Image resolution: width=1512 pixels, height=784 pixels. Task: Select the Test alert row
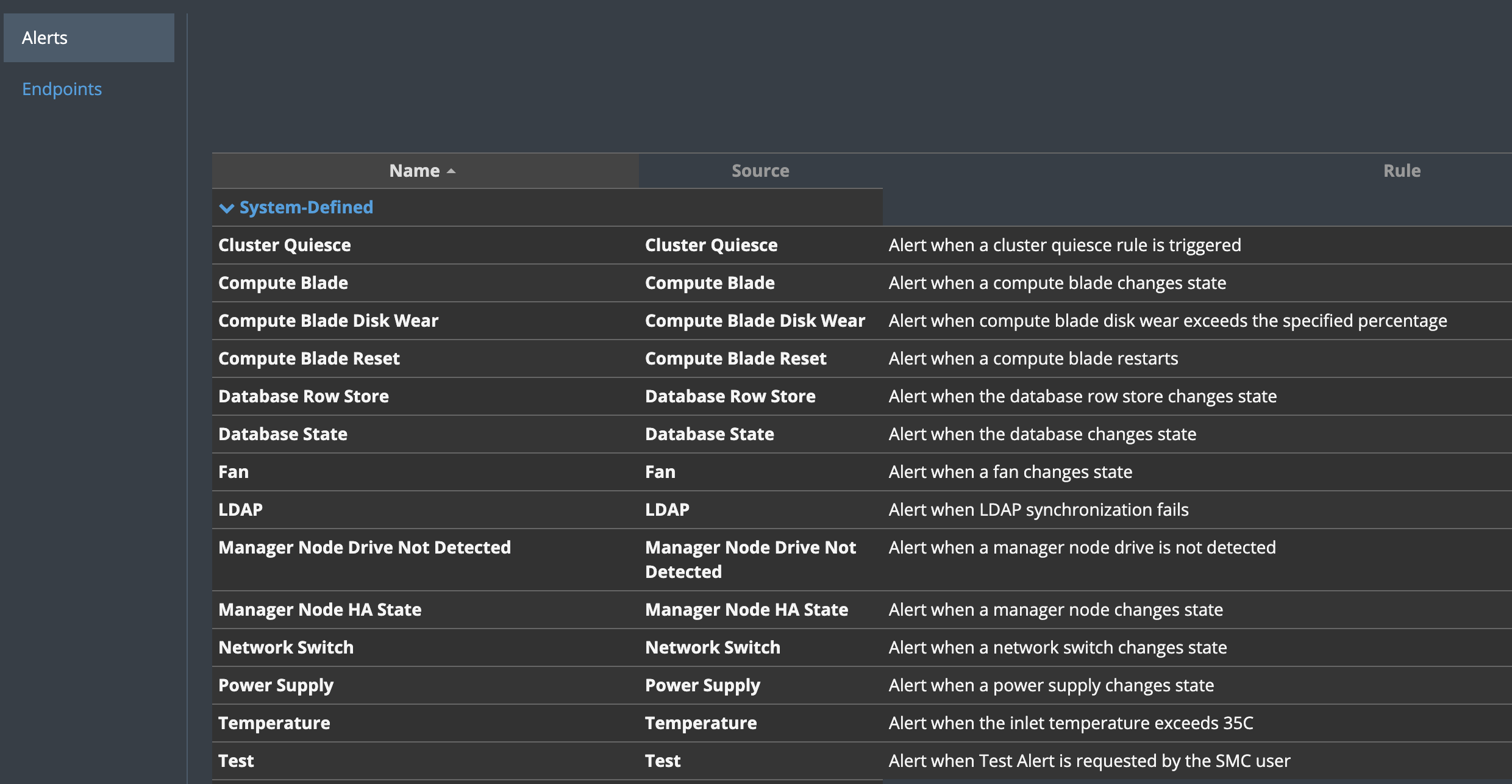click(236, 761)
